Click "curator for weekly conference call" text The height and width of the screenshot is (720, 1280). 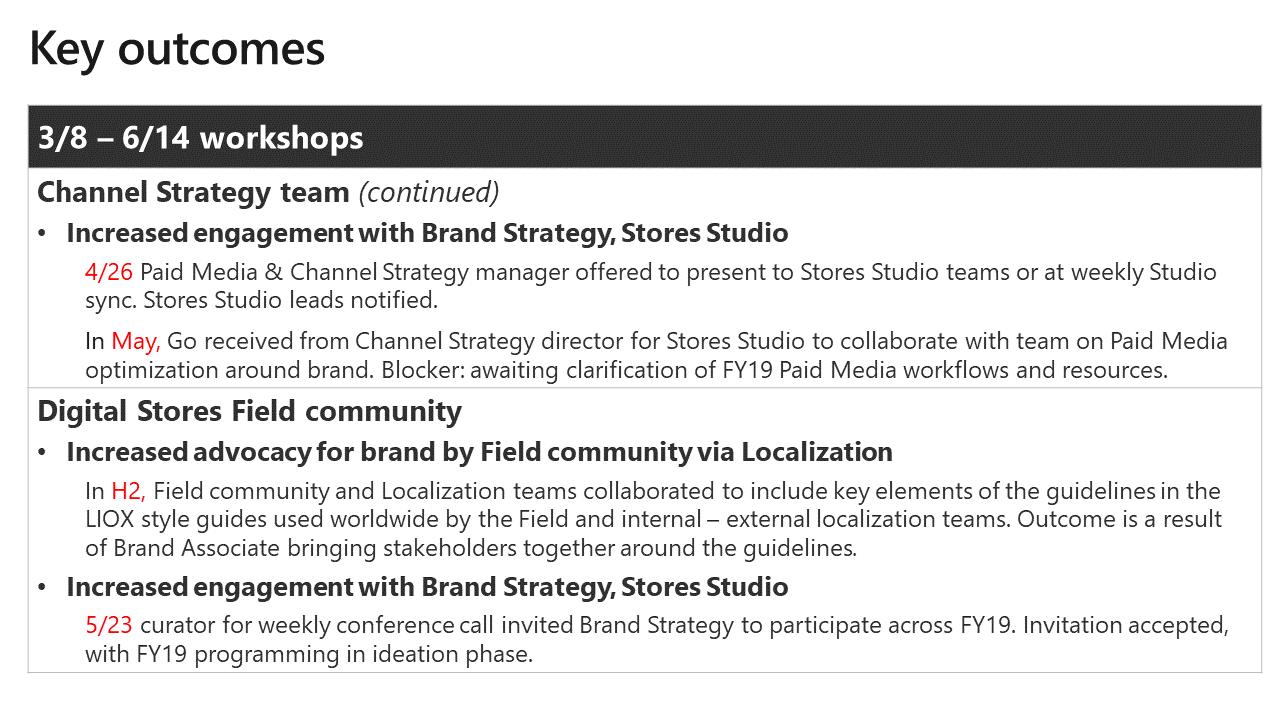coord(298,626)
